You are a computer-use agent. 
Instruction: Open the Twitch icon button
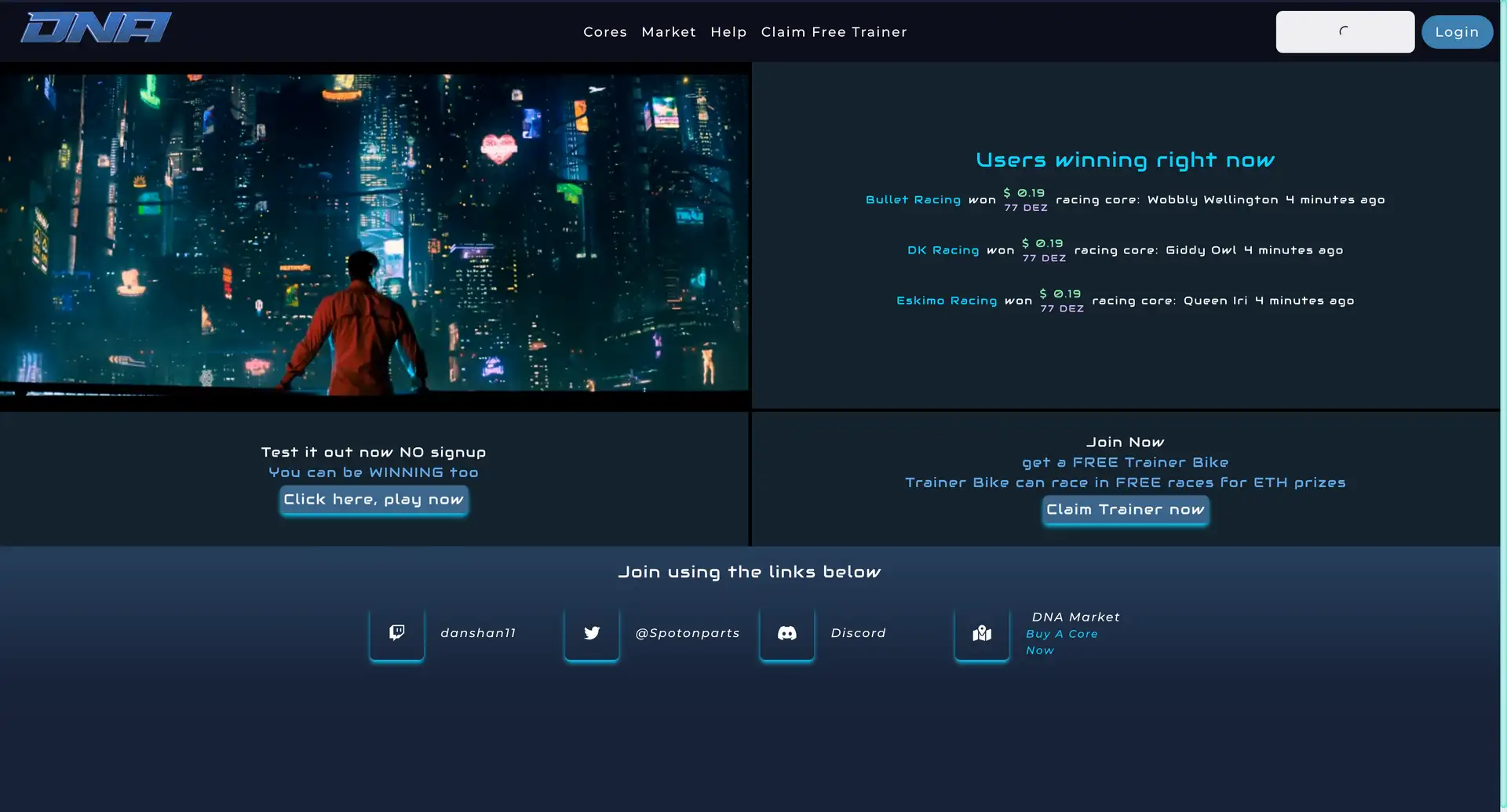[x=397, y=633]
